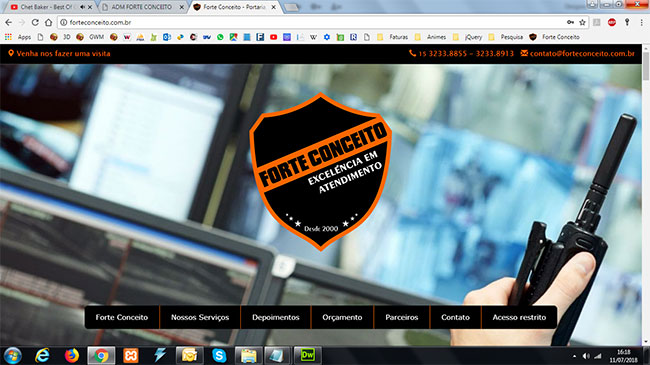Open the GWM bookmark
The height and width of the screenshot is (365, 650).
tap(91, 37)
